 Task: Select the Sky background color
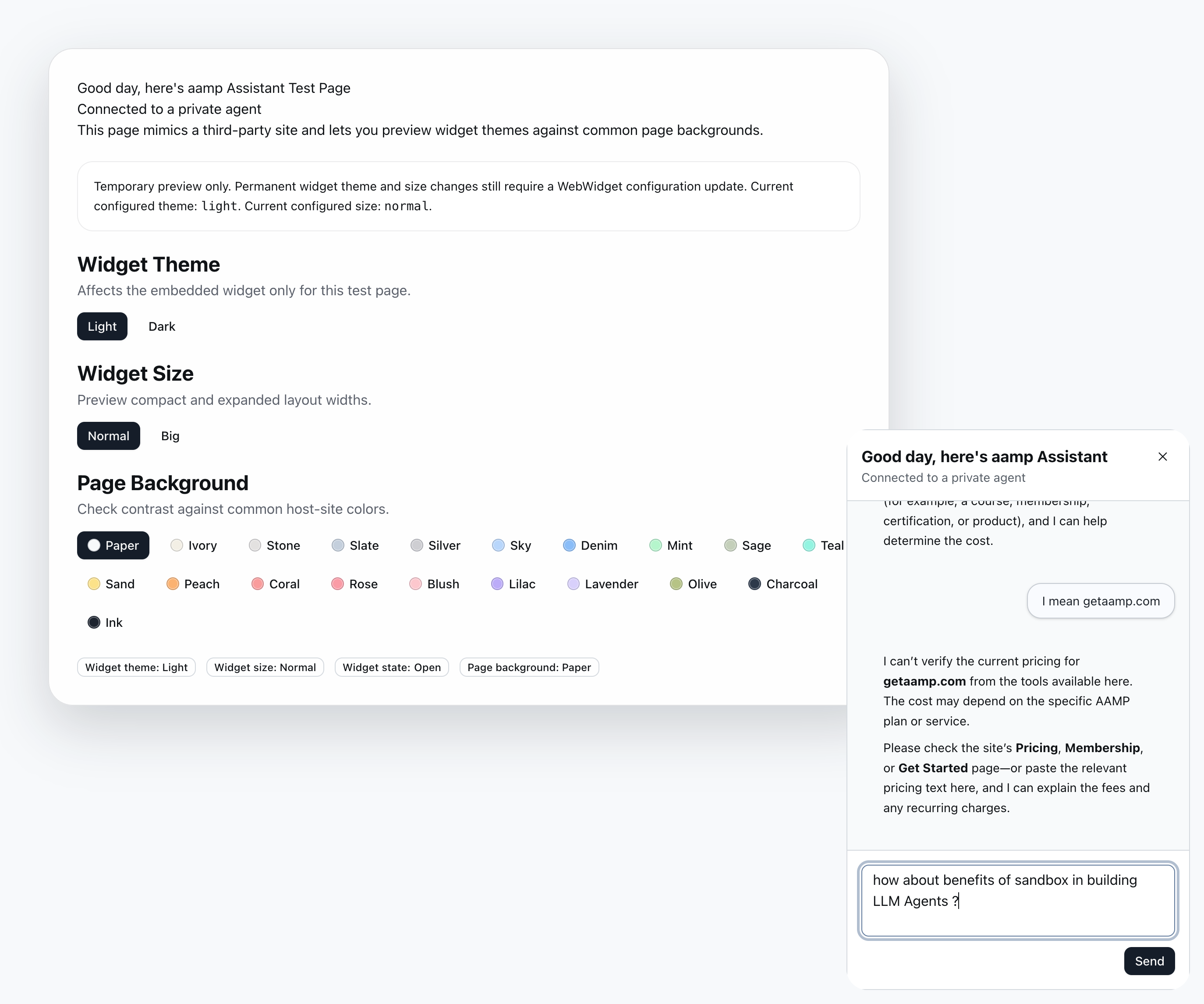[512, 545]
